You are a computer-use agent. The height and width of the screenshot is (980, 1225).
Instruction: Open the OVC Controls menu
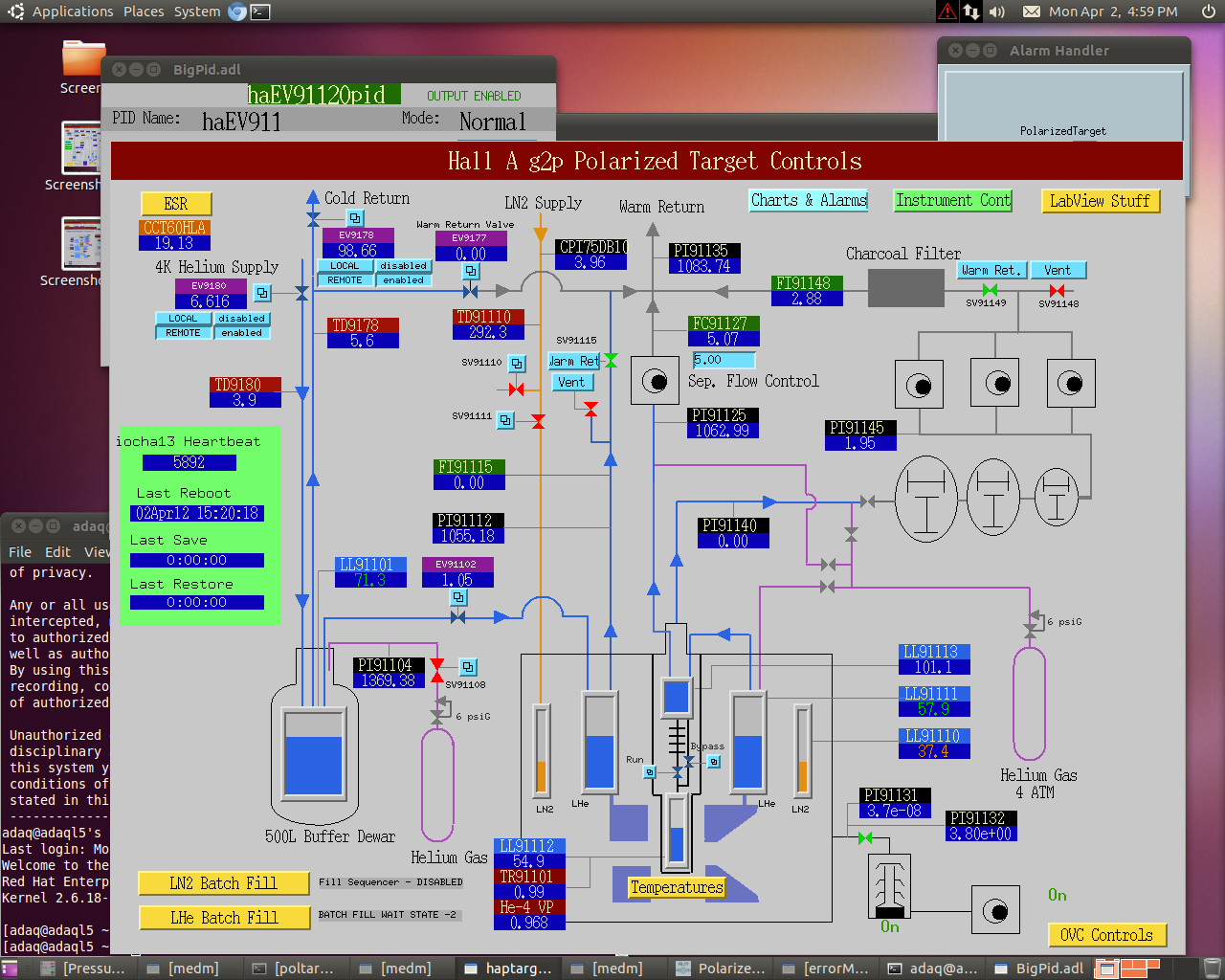1106,935
